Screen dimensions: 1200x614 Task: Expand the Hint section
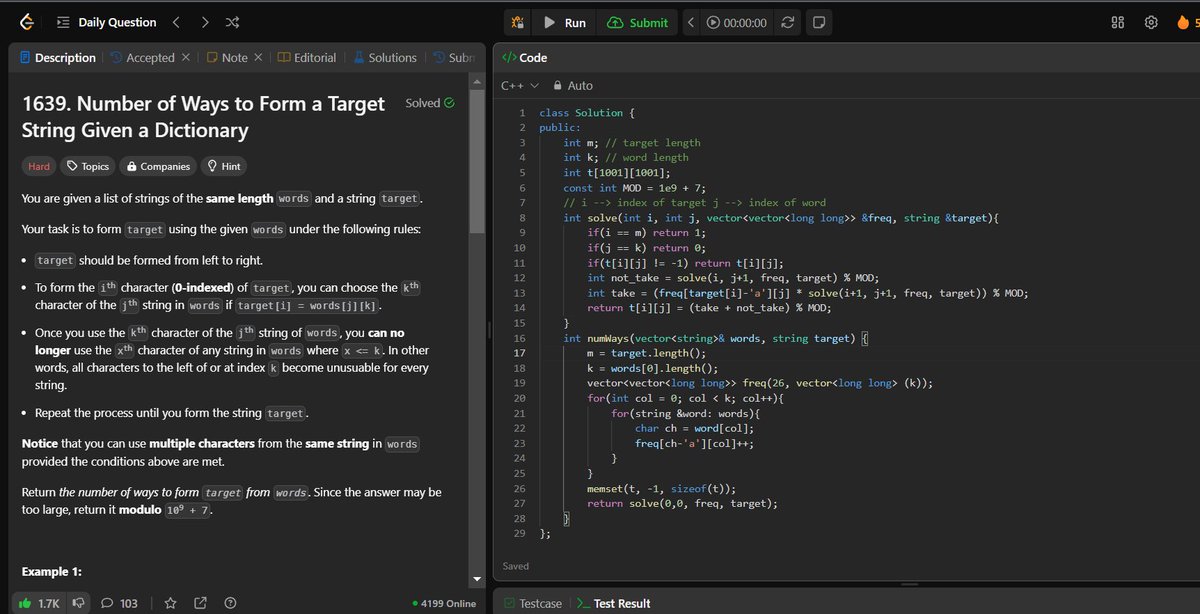click(x=224, y=165)
